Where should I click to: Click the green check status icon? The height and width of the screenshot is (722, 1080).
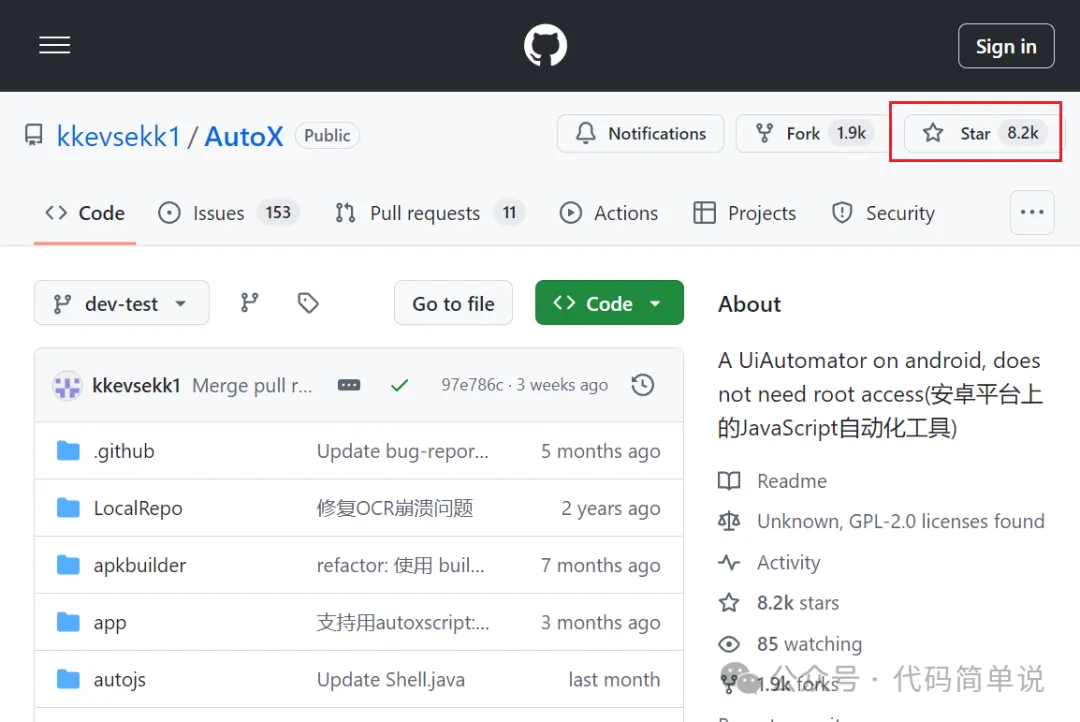(399, 385)
